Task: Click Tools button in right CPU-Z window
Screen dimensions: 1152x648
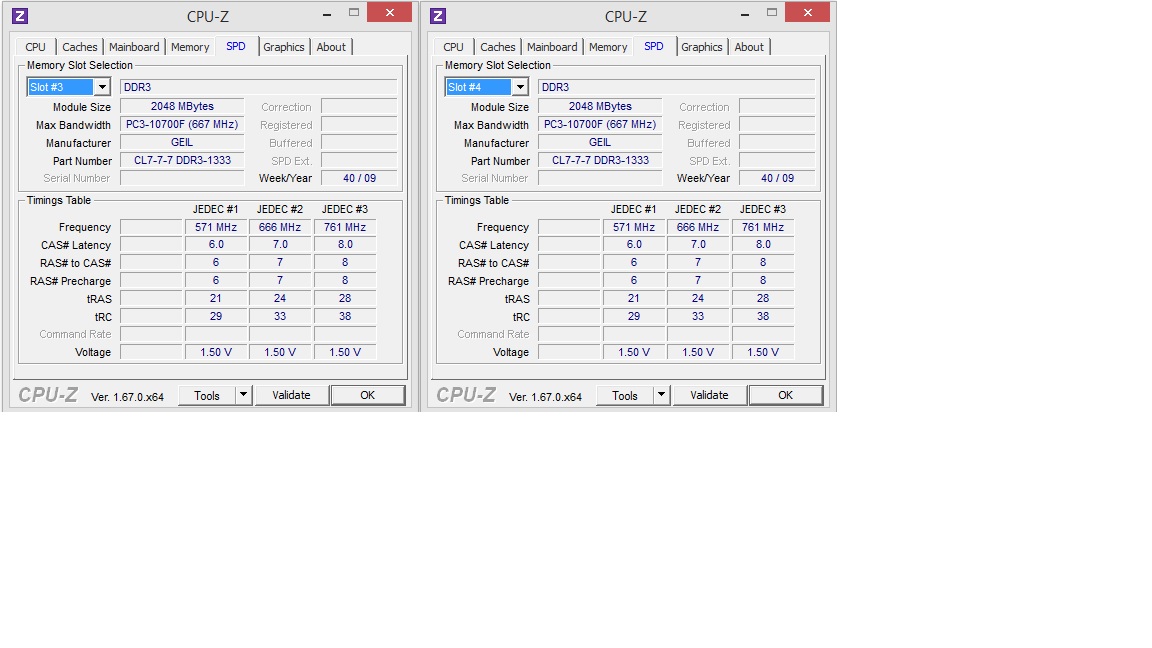Action: 624,395
